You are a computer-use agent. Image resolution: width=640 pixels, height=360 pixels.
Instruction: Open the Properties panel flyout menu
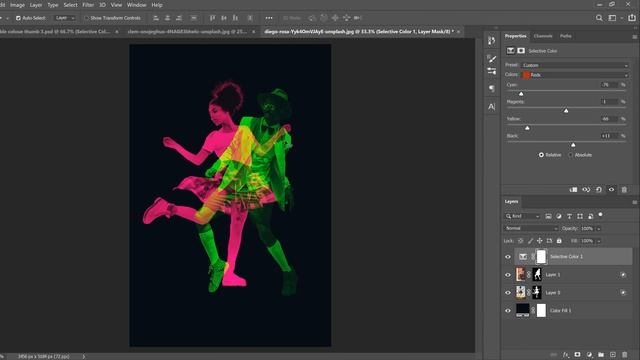coord(635,37)
